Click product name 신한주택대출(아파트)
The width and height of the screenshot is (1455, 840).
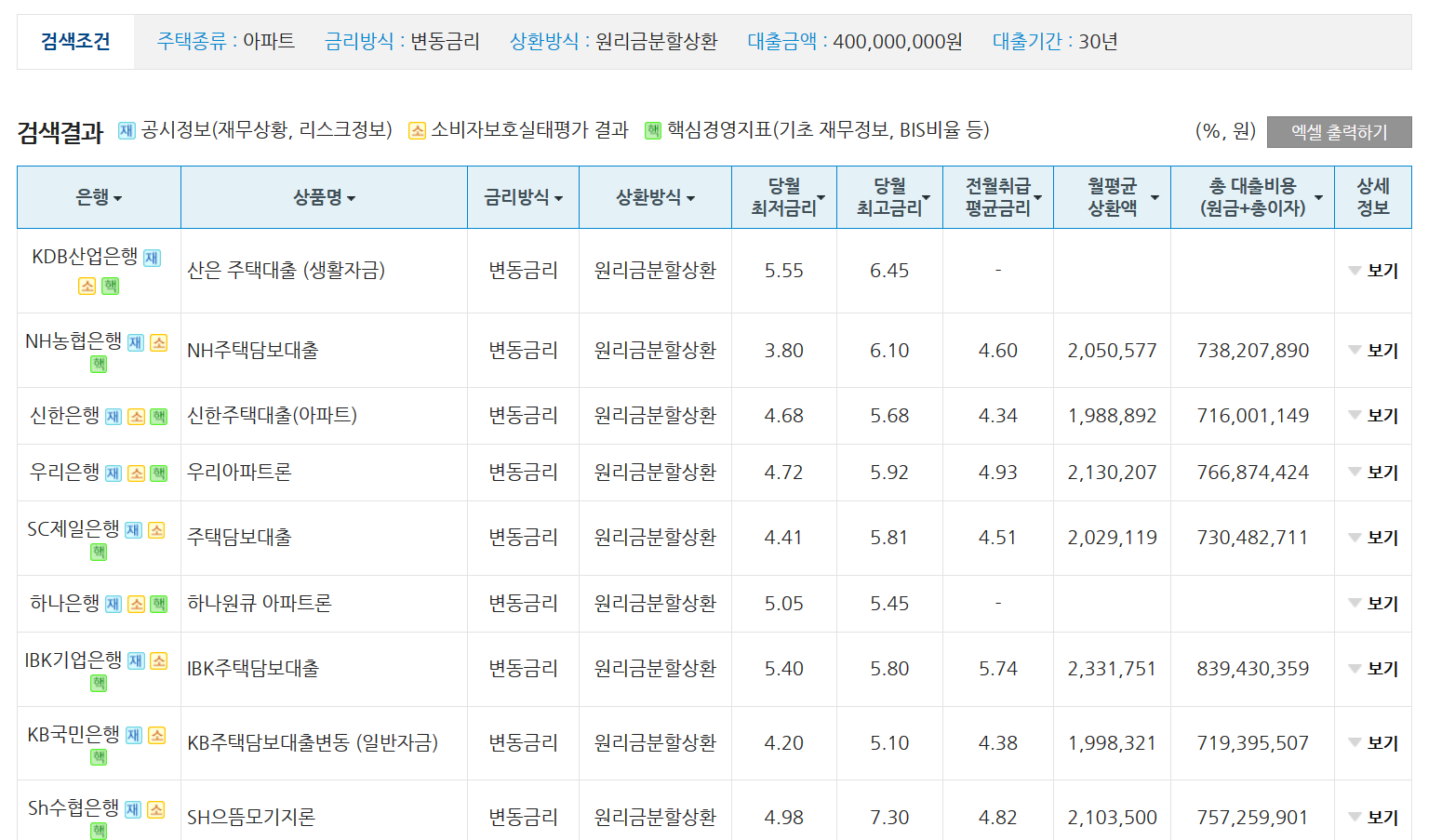[272, 416]
